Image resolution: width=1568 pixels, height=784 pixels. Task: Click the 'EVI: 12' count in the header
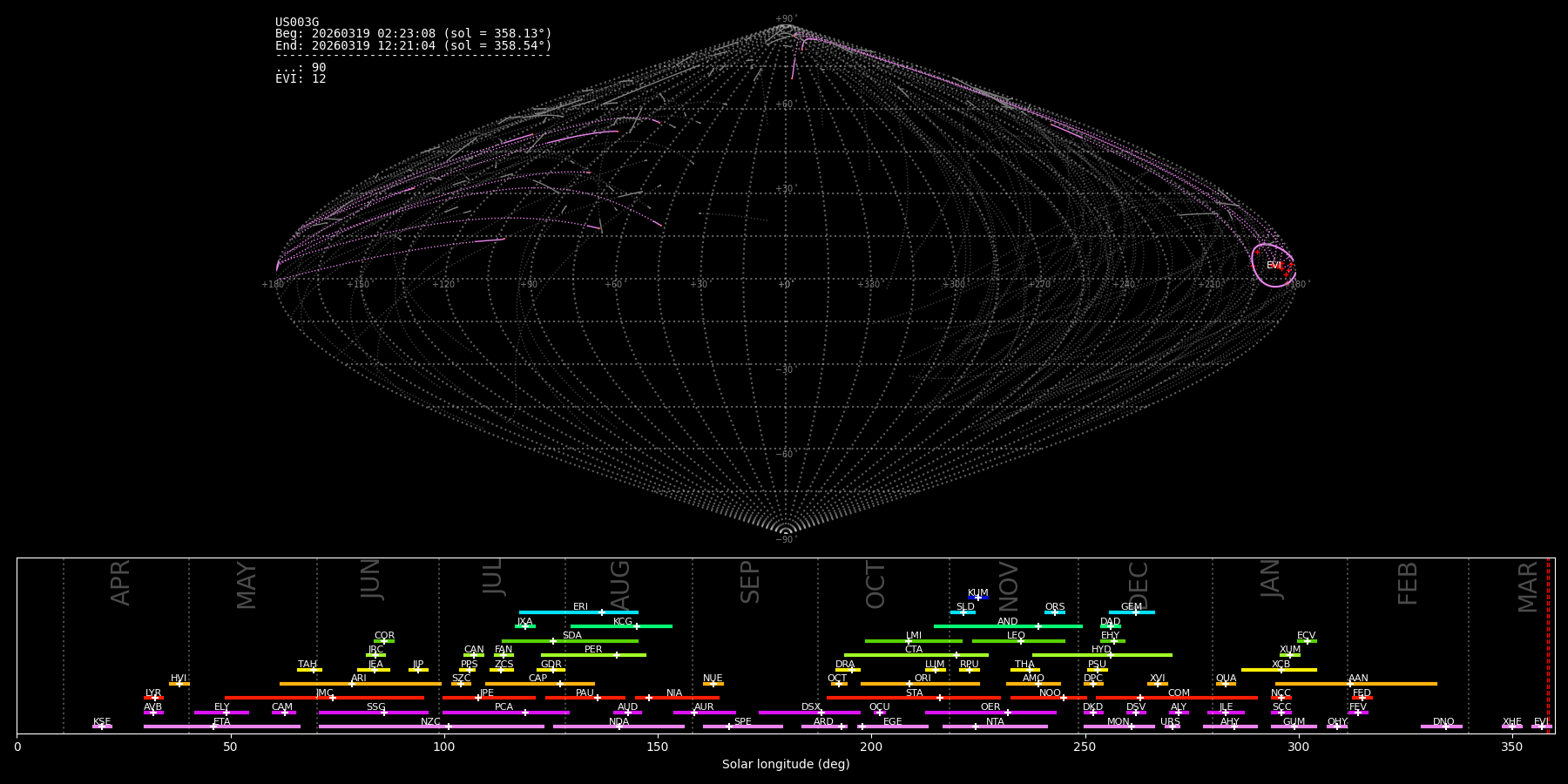coord(301,79)
